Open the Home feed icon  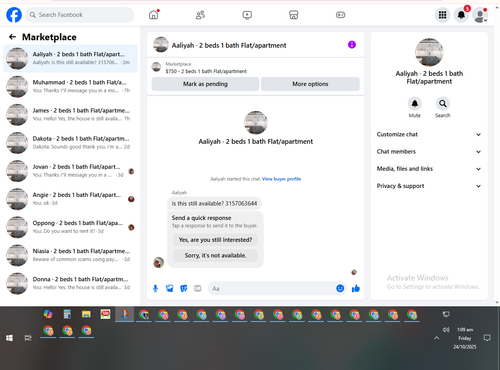coord(154,15)
